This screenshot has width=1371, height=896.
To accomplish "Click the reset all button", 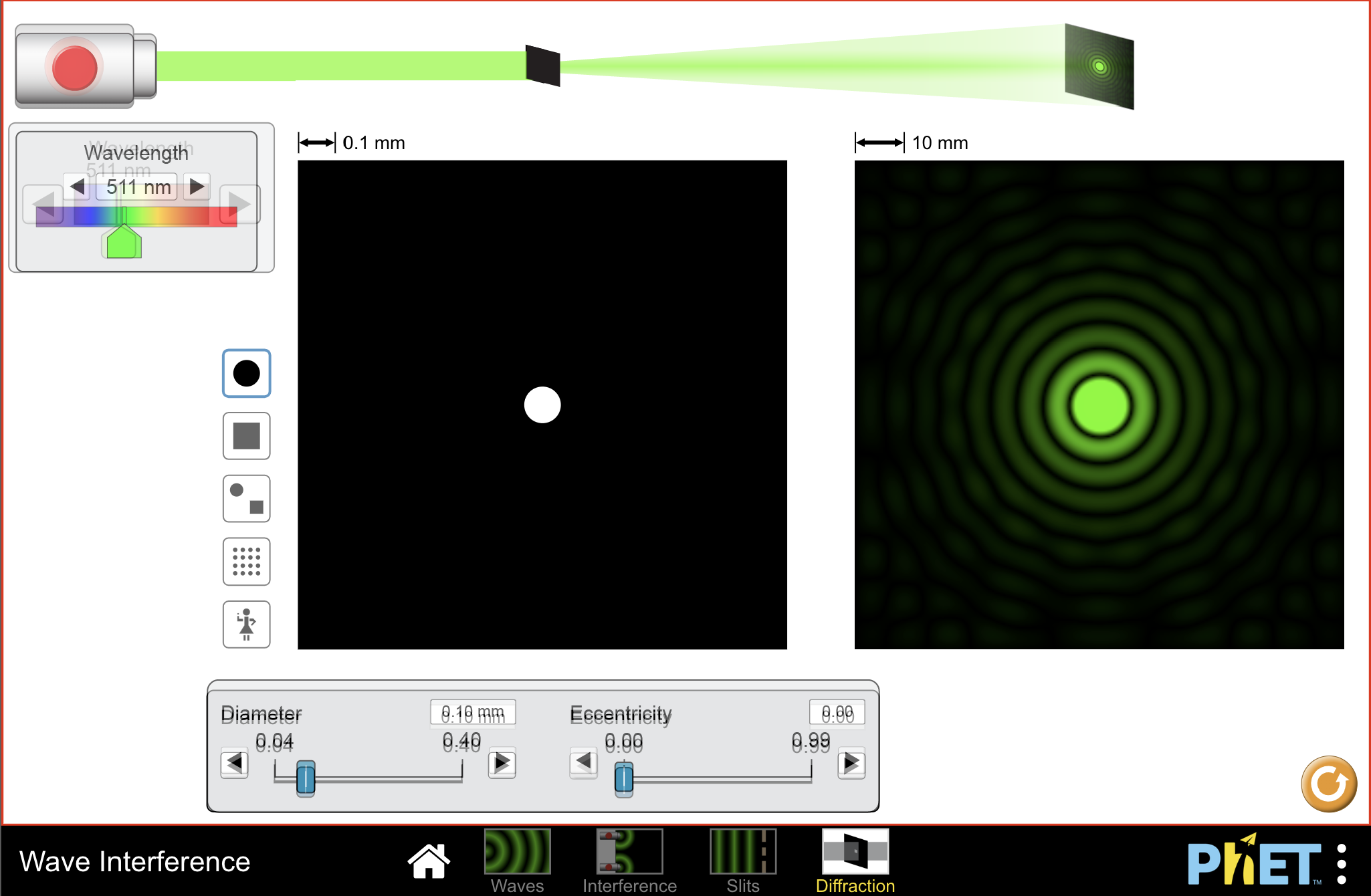I will coord(1328,784).
